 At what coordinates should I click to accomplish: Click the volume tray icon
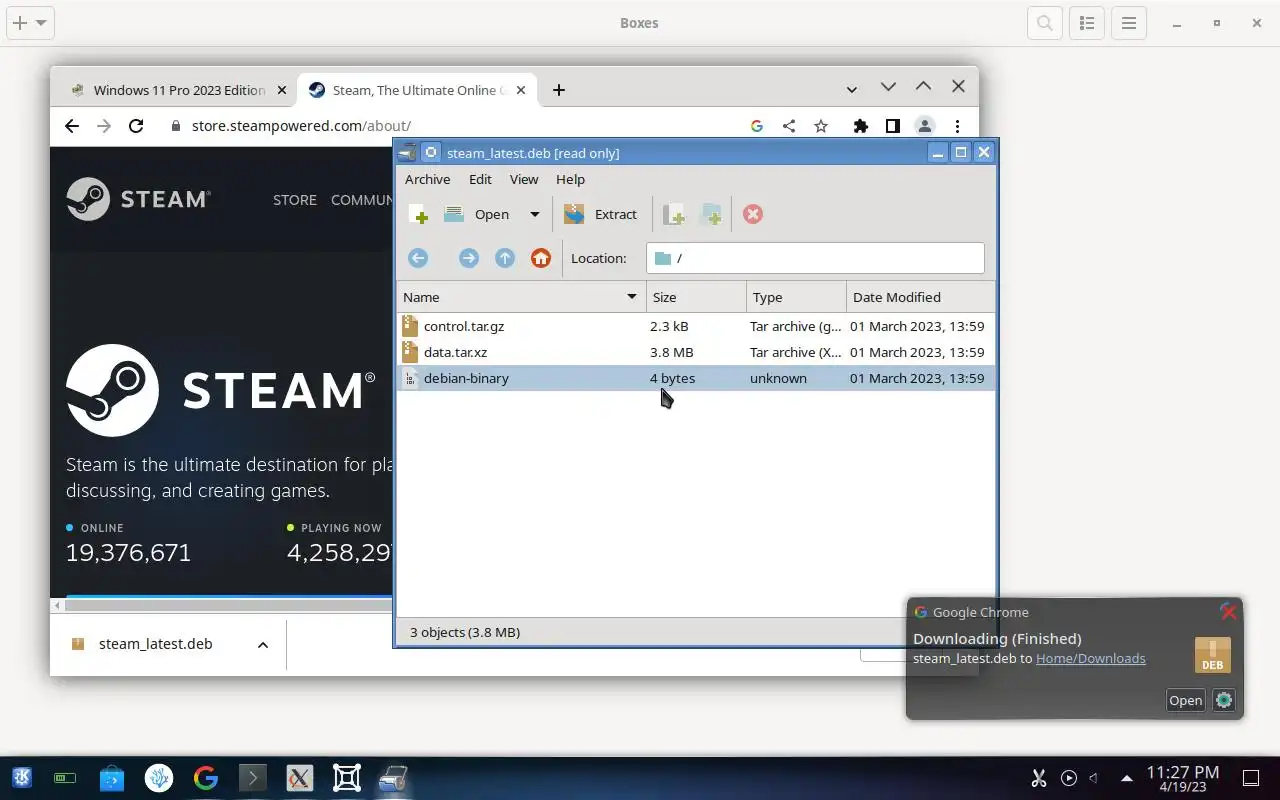point(1094,778)
